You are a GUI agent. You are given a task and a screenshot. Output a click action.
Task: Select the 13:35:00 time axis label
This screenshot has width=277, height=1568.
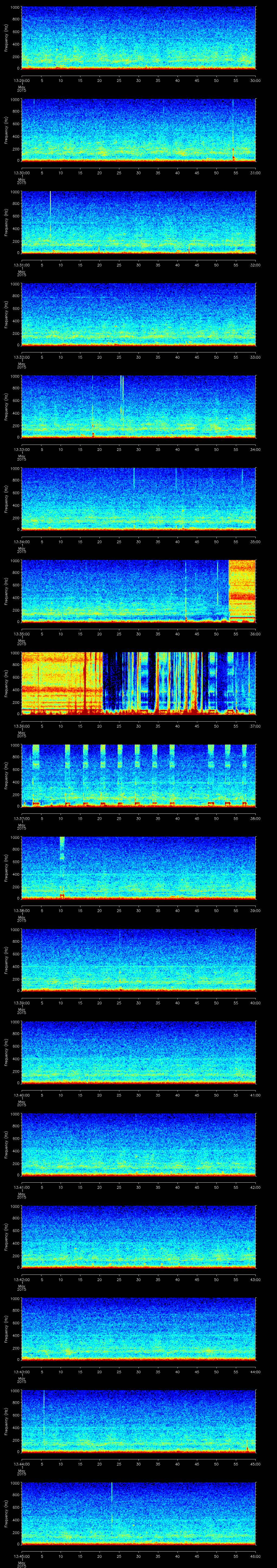[x=21, y=634]
